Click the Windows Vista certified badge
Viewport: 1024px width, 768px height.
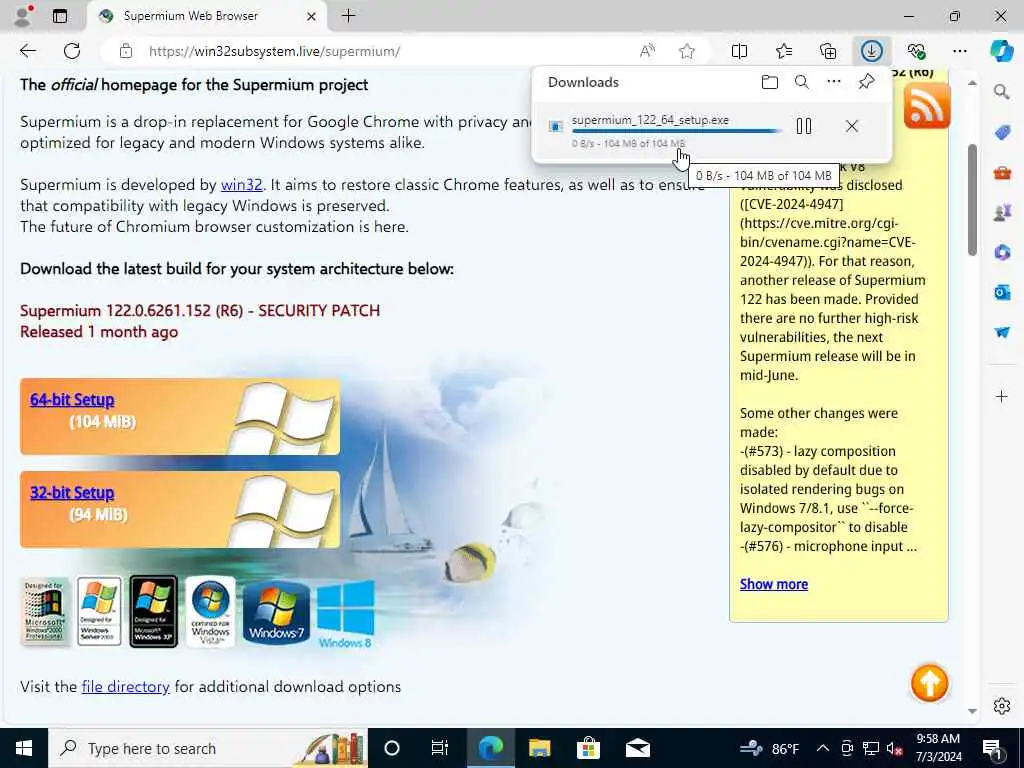(x=210, y=613)
